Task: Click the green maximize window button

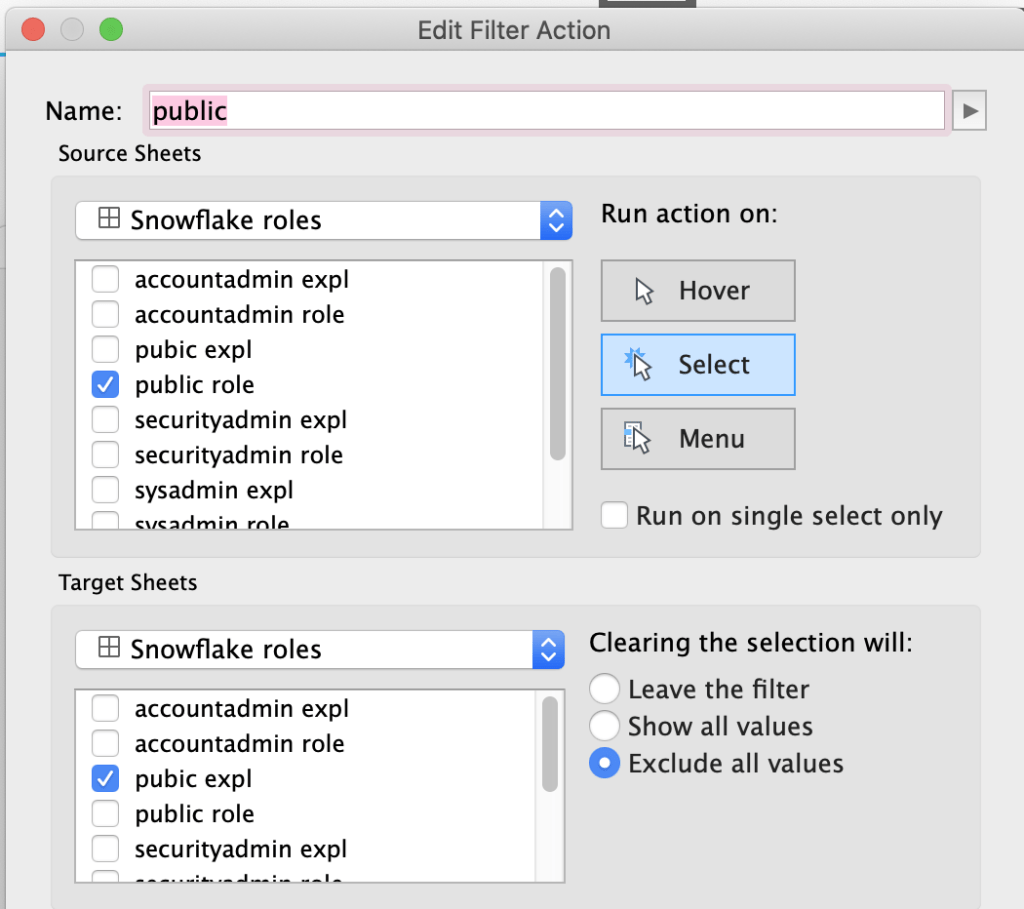Action: pyautogui.click(x=111, y=30)
